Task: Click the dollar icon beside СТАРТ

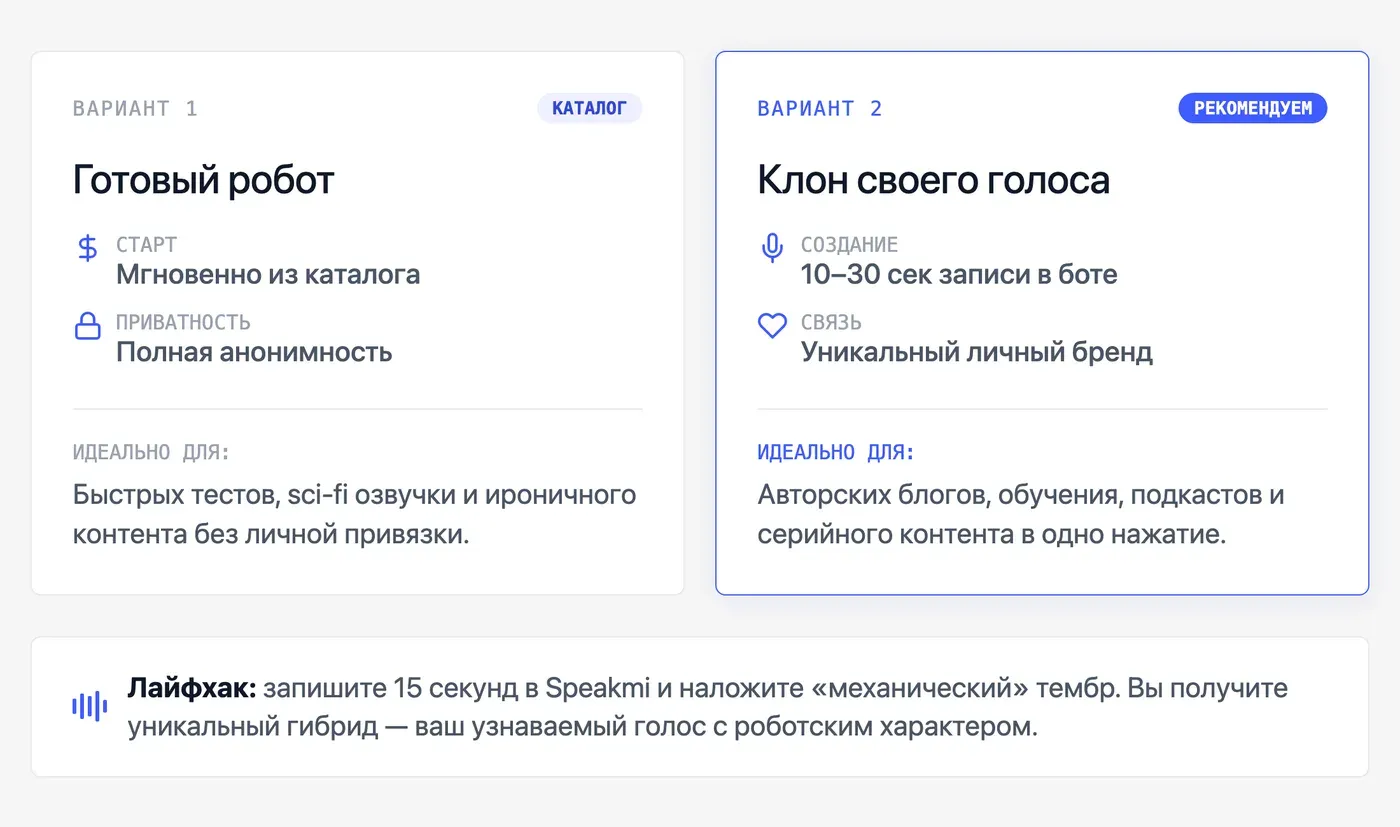Action: tap(88, 247)
